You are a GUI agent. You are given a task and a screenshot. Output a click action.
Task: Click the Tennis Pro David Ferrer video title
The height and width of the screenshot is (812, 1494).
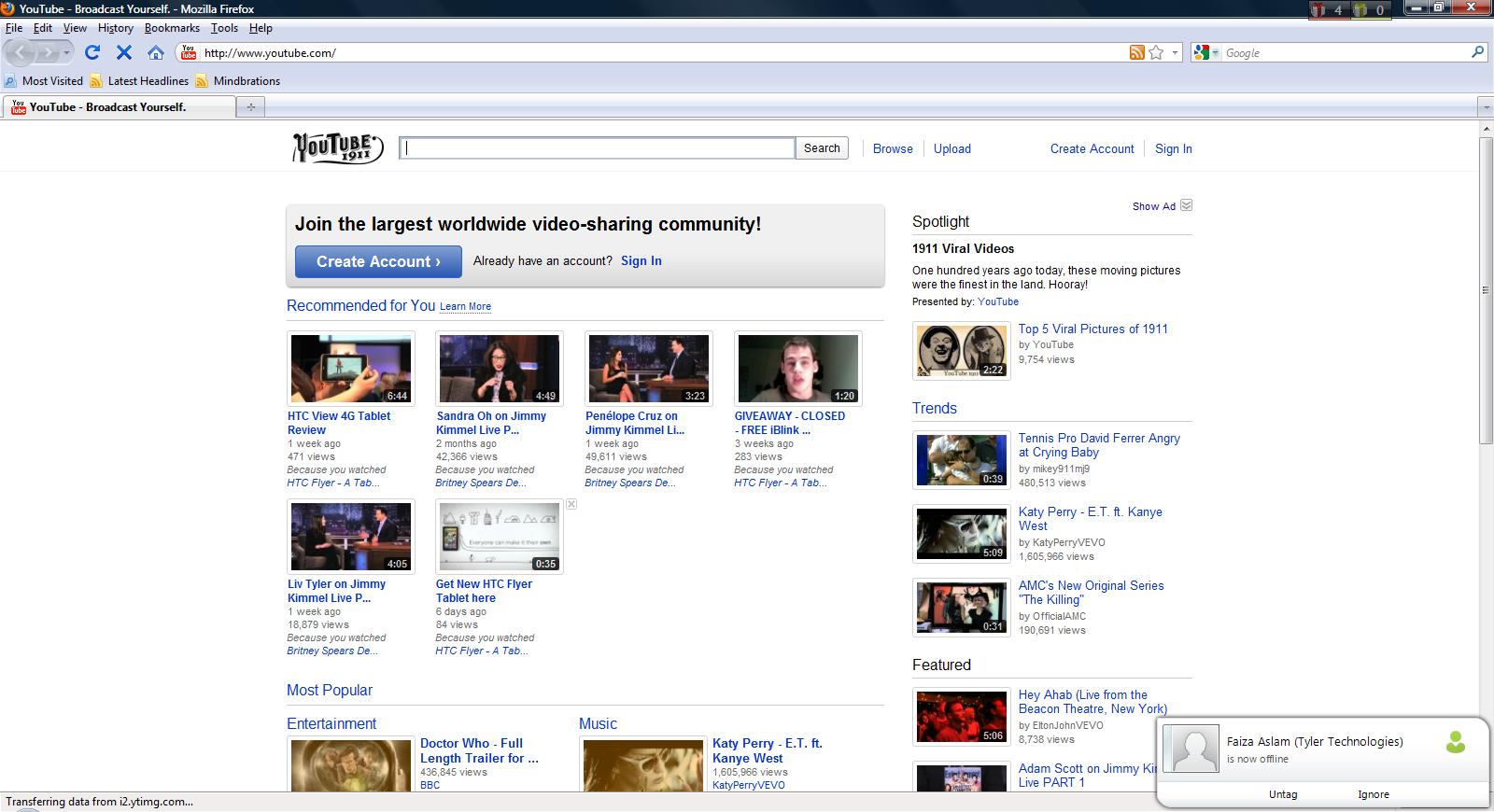(1099, 445)
